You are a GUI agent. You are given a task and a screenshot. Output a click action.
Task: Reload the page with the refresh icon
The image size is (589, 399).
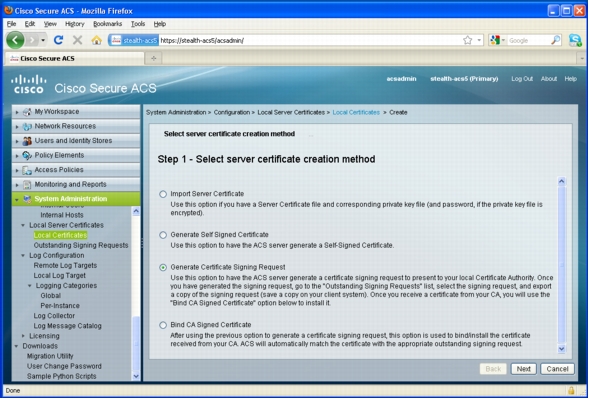[x=58, y=40]
